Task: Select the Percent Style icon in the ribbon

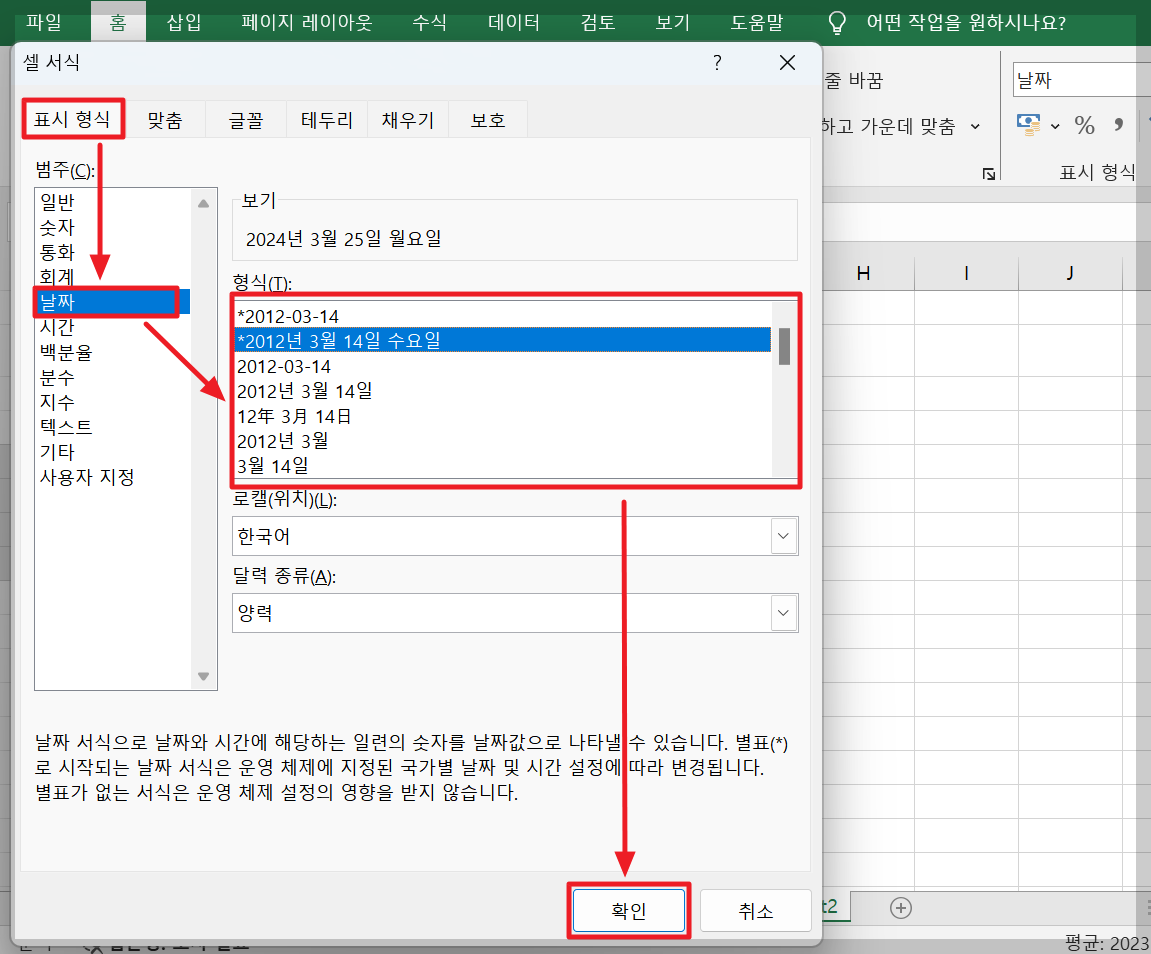Action: pyautogui.click(x=1085, y=124)
